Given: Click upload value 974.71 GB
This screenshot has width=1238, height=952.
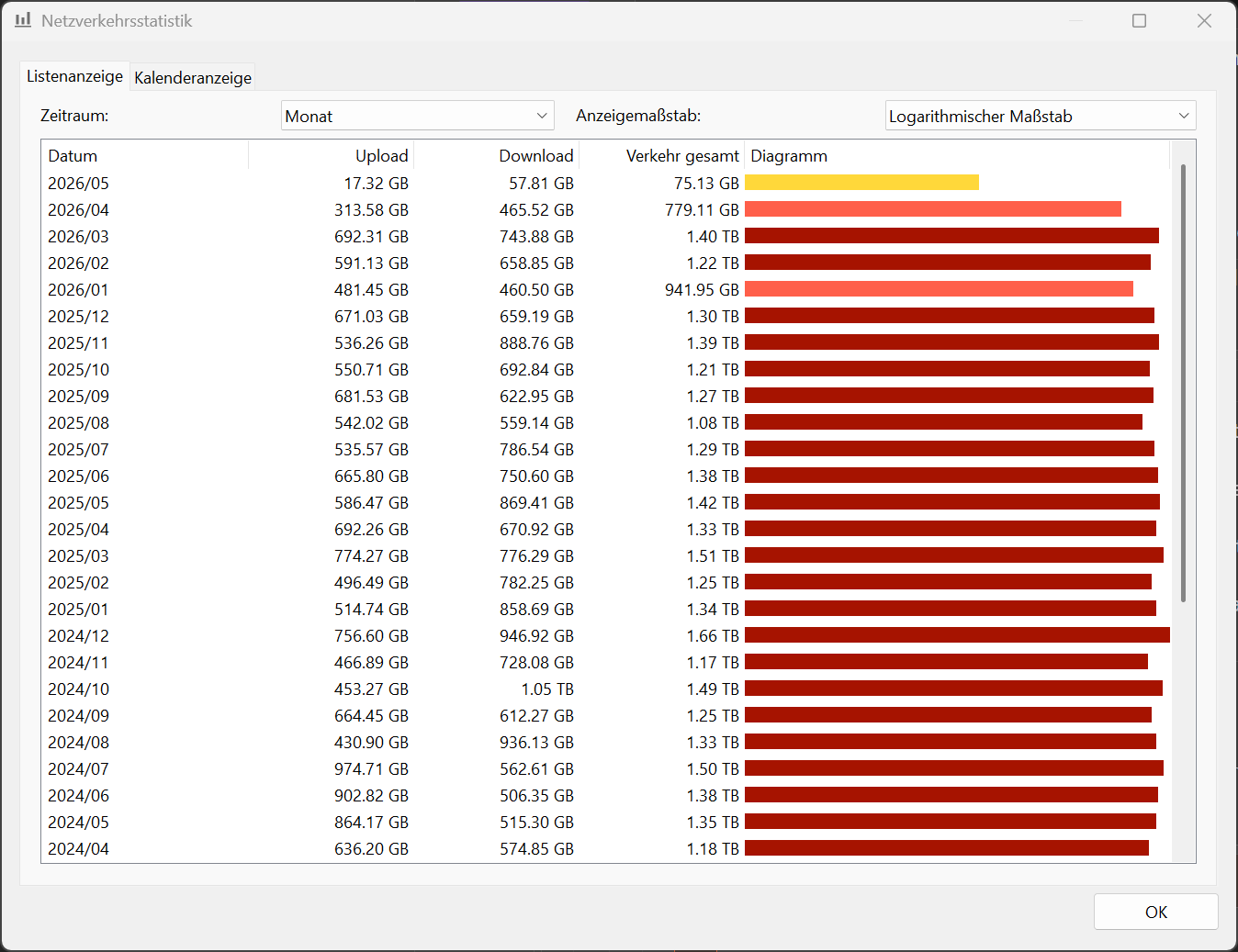Looking at the screenshot, I should (x=371, y=769).
